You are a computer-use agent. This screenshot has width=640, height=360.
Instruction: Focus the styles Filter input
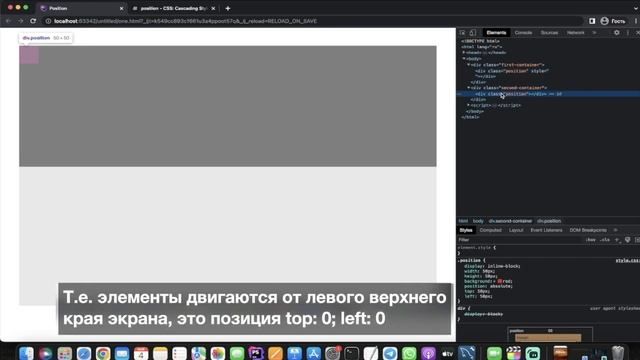click(x=518, y=240)
